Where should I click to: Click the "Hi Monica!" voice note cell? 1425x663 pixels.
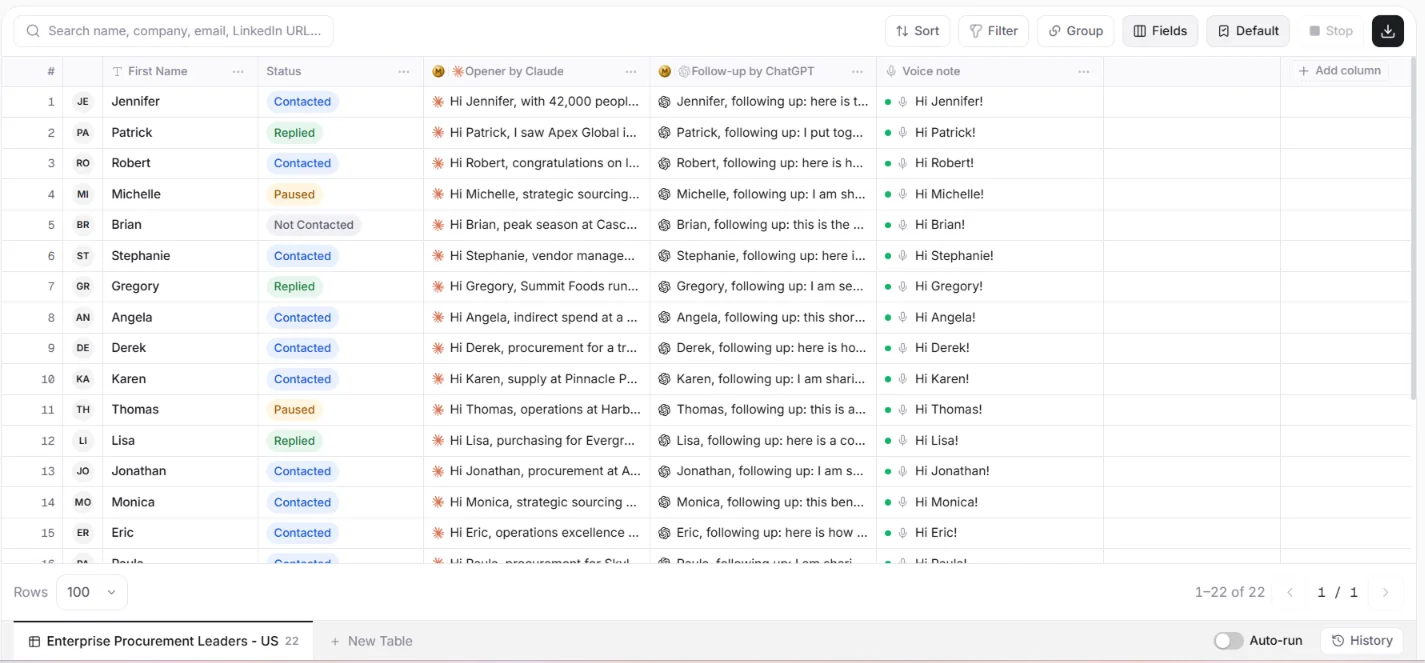pyautogui.click(x=990, y=502)
